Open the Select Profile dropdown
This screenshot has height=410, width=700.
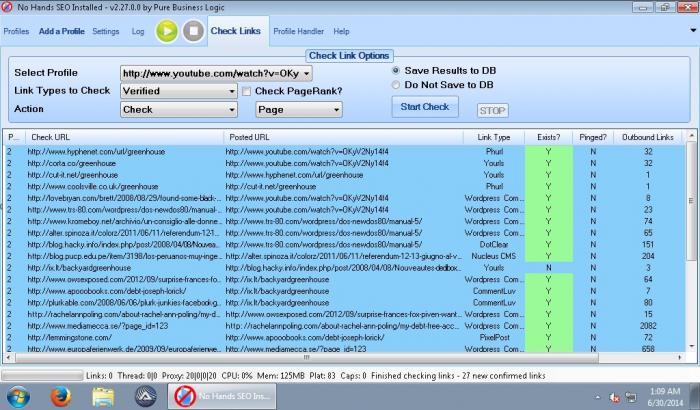click(216, 74)
